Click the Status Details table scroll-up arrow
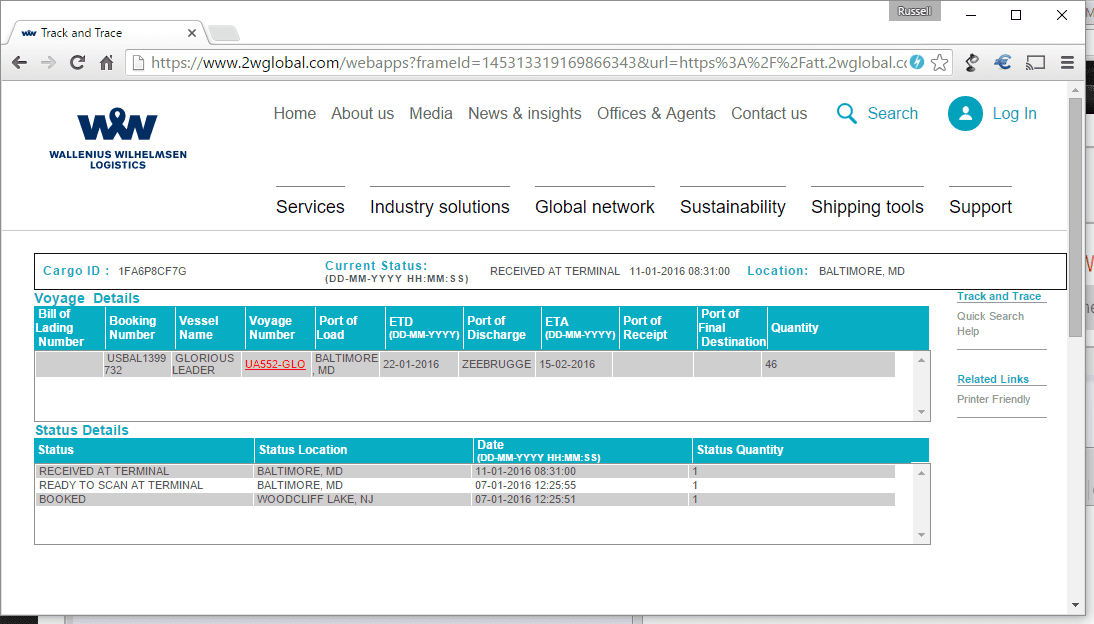The height and width of the screenshot is (624, 1094). pyautogui.click(x=922, y=473)
